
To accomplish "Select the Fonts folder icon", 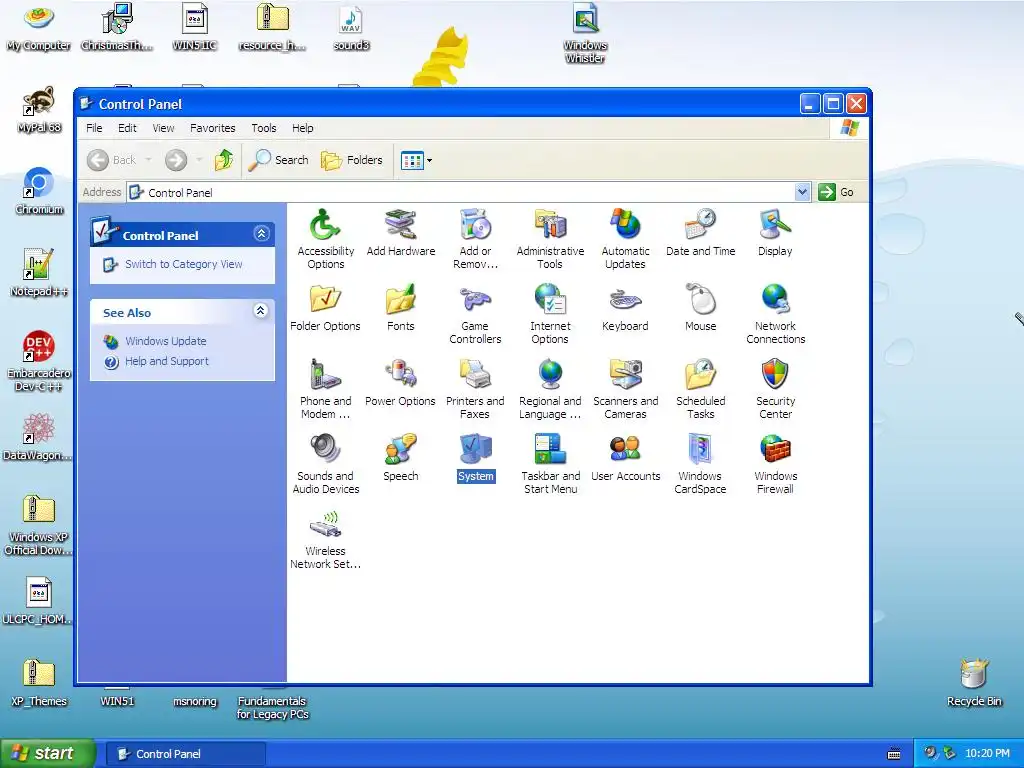I will click(x=400, y=300).
